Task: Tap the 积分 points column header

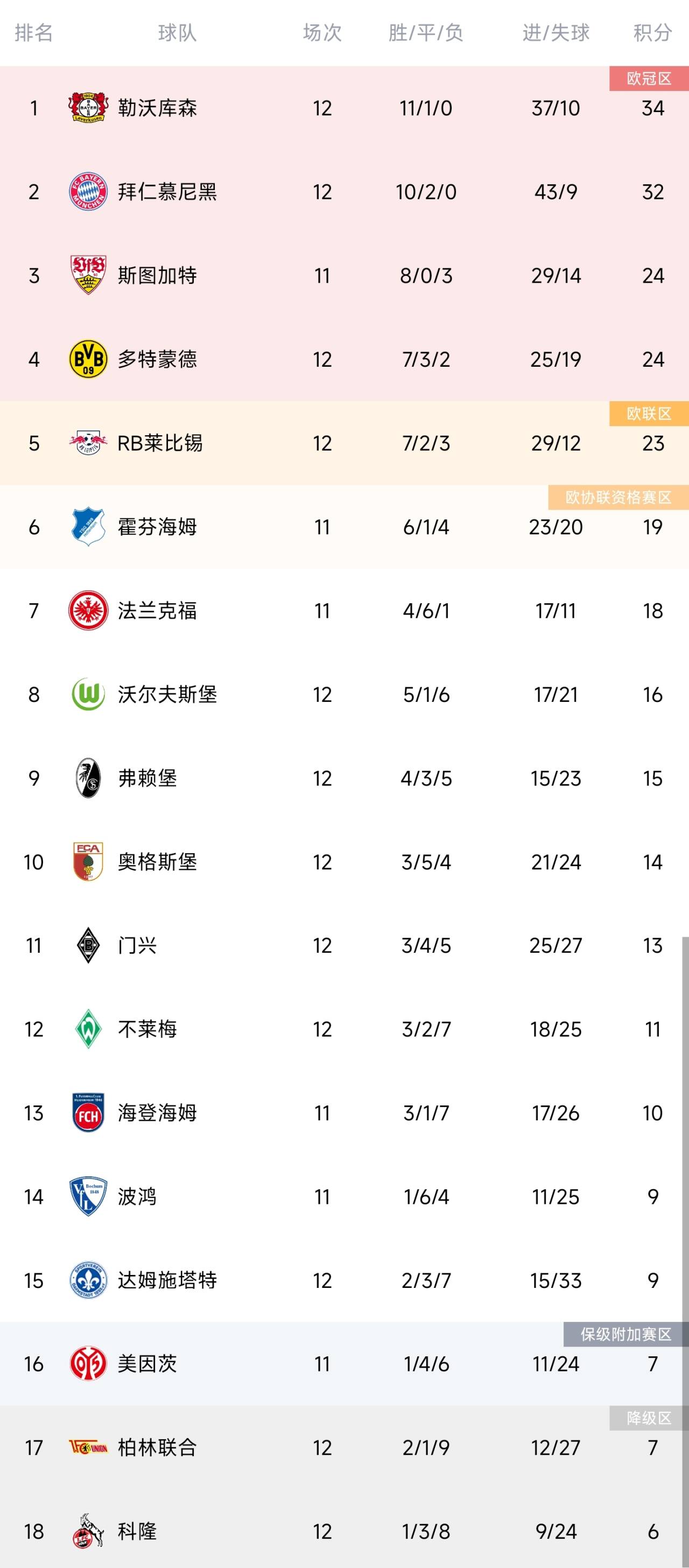Action: pyautogui.click(x=652, y=32)
